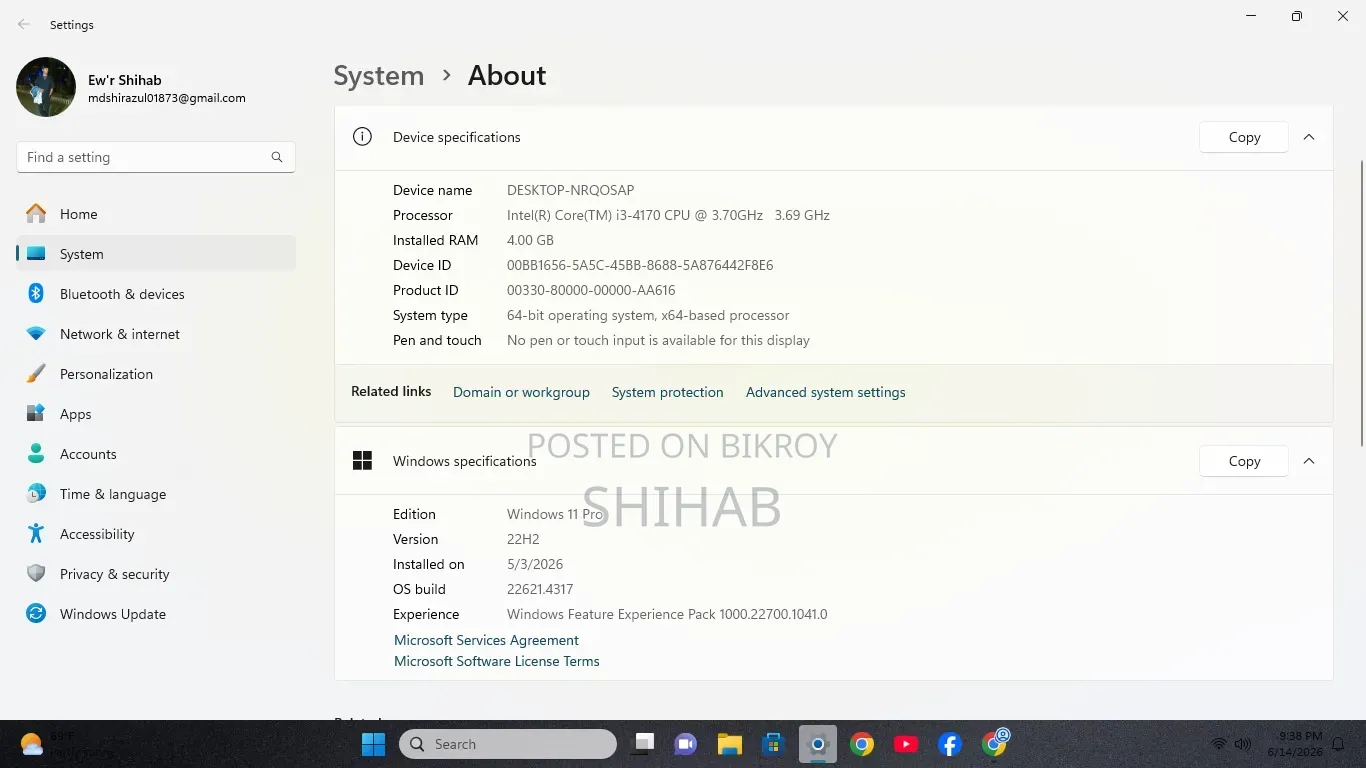Copy the Device specifications
The image size is (1366, 768).
1244,137
